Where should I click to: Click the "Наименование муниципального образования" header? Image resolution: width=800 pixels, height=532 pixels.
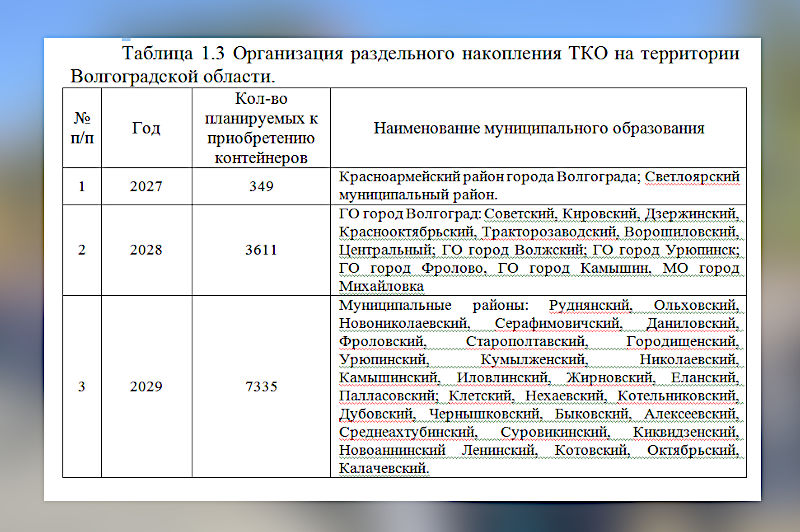(539, 128)
